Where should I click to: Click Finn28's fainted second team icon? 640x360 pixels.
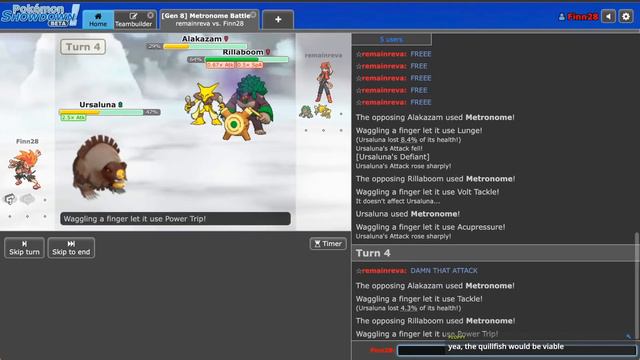pos(27,199)
